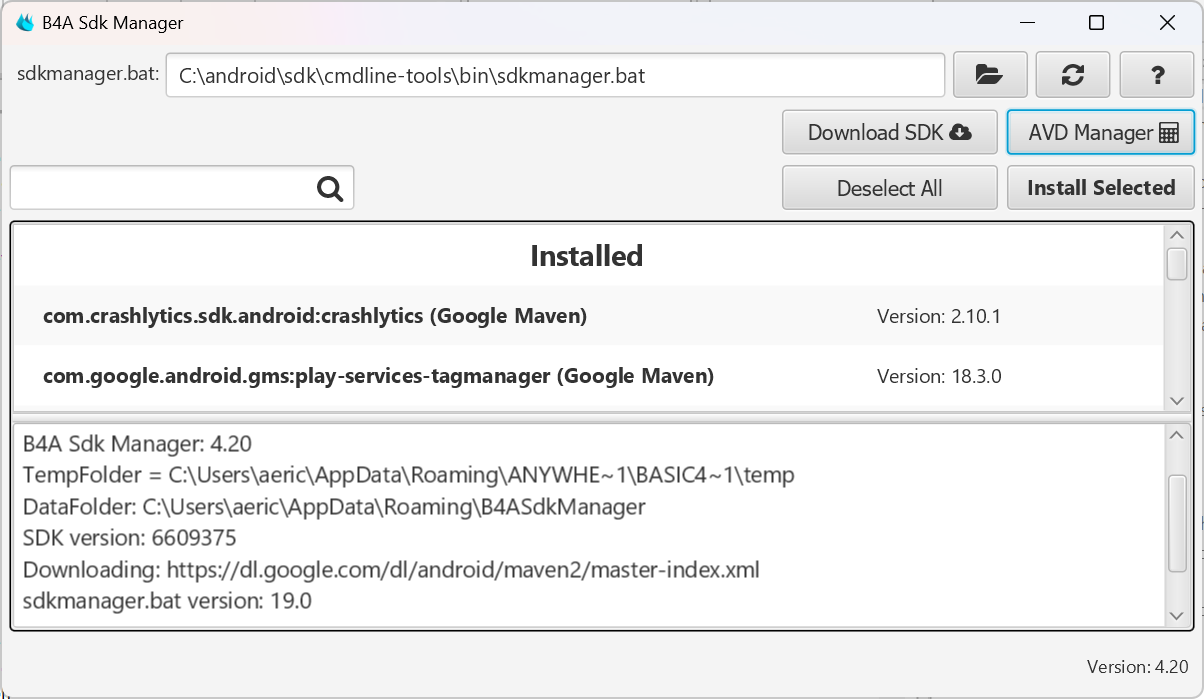Focus the package search box
Screen dimensions: 1204x699
[182, 188]
